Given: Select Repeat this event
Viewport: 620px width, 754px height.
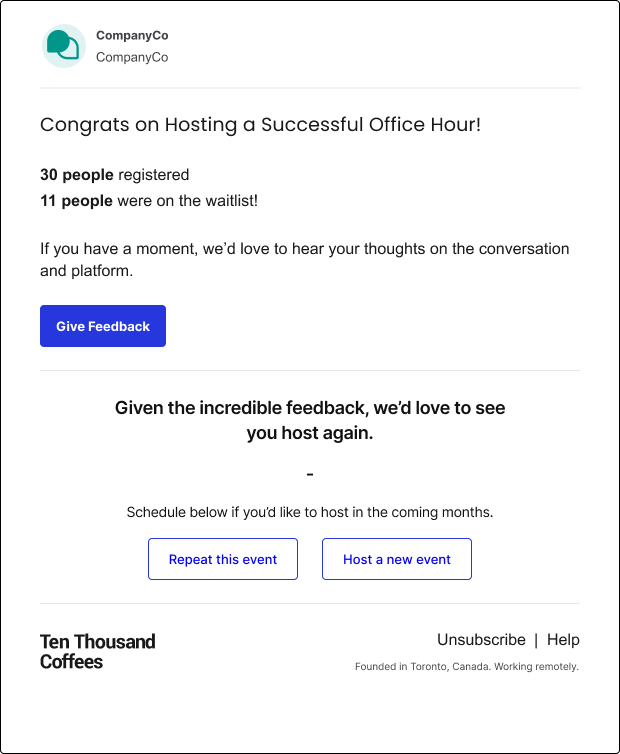Looking at the screenshot, I should 223,559.
